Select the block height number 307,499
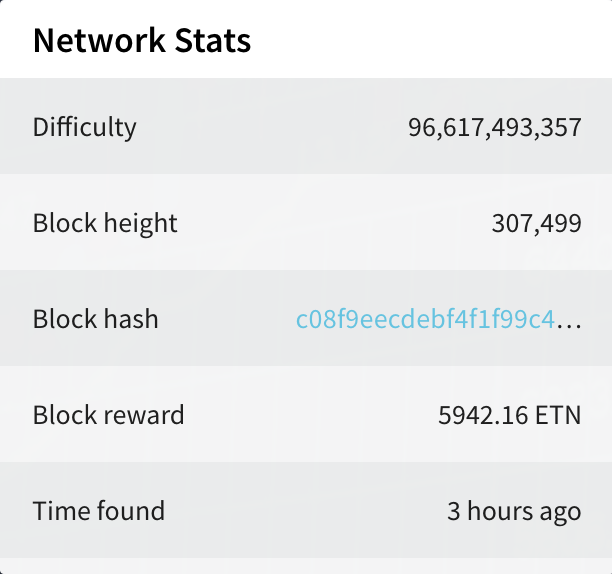This screenshot has width=612, height=574. (x=537, y=224)
